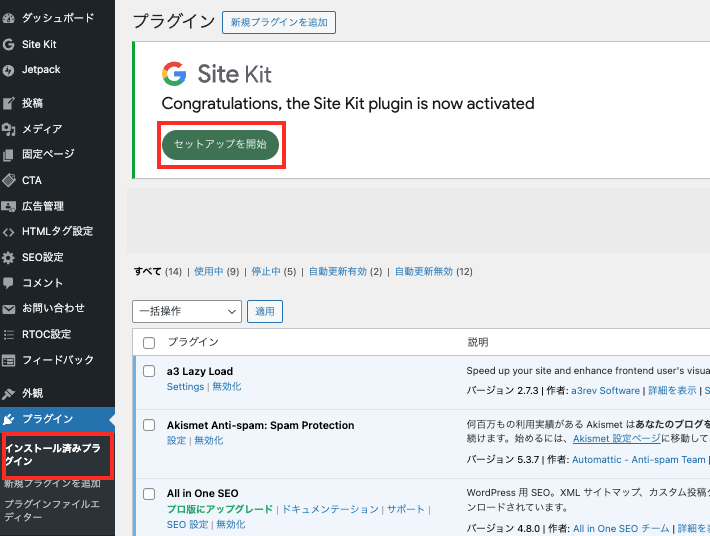Image resolution: width=710 pixels, height=536 pixels.
Task: Click the プラグイン column header
Action: click(x=193, y=342)
